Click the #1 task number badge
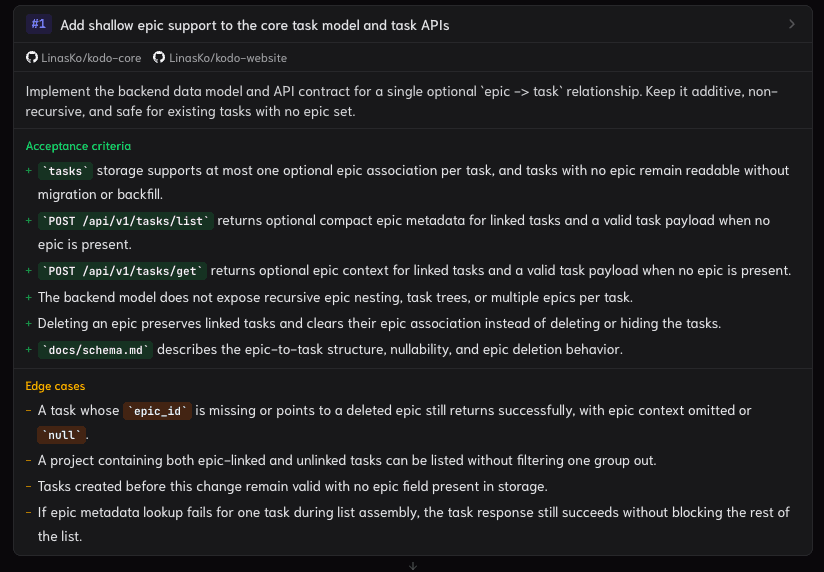 point(39,24)
